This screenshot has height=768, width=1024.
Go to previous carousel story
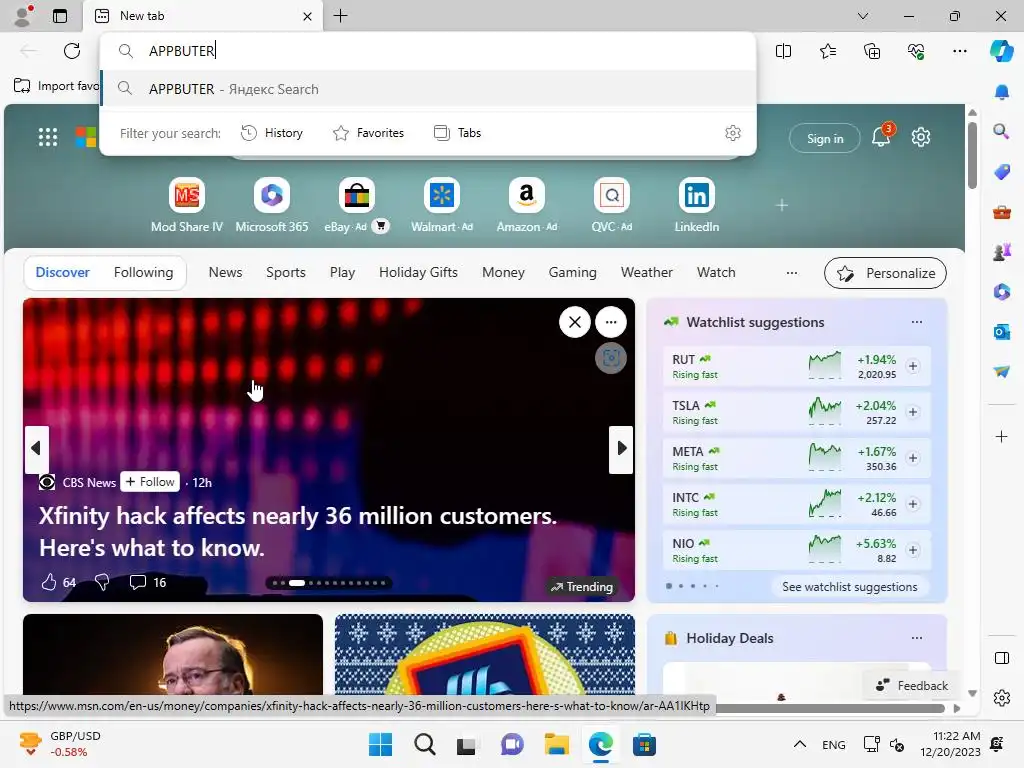(37, 449)
